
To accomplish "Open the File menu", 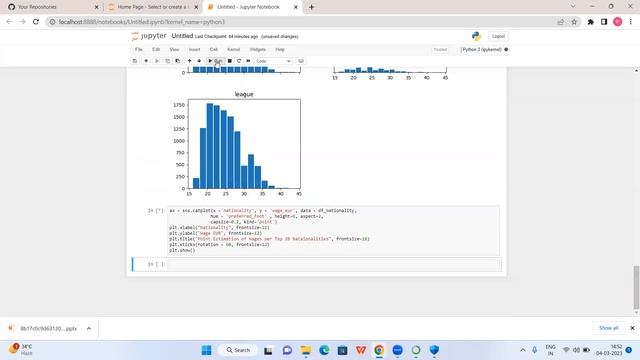I will point(139,49).
